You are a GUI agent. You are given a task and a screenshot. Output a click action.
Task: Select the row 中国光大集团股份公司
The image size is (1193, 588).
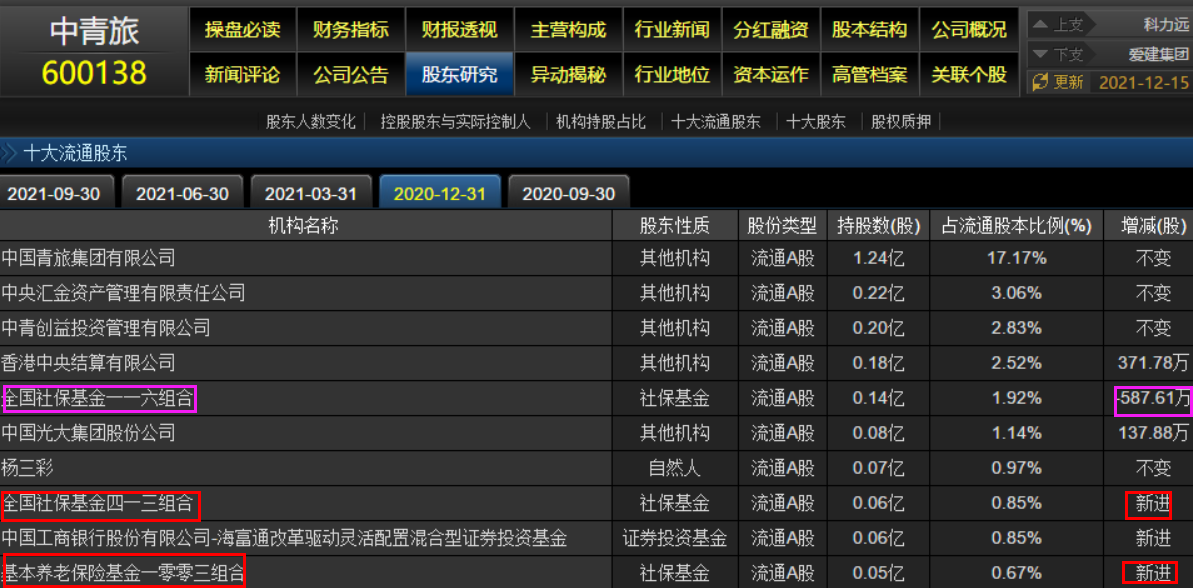tap(596, 433)
